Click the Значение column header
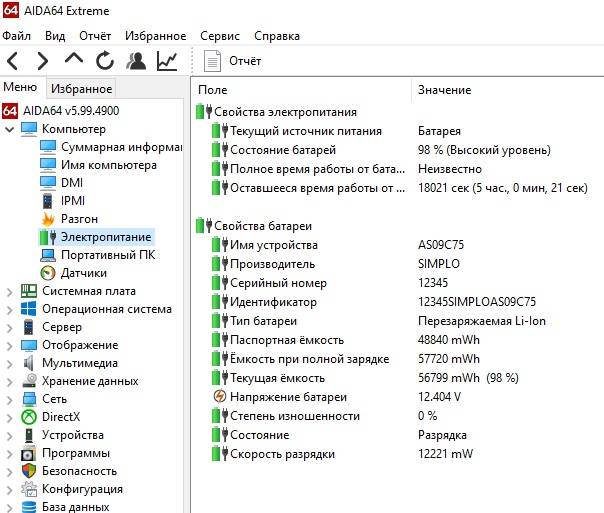The width and height of the screenshot is (604, 513). click(445, 90)
